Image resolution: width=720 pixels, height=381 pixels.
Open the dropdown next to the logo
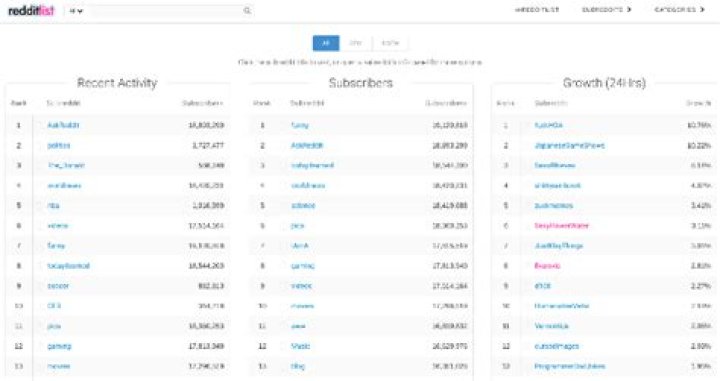76,11
